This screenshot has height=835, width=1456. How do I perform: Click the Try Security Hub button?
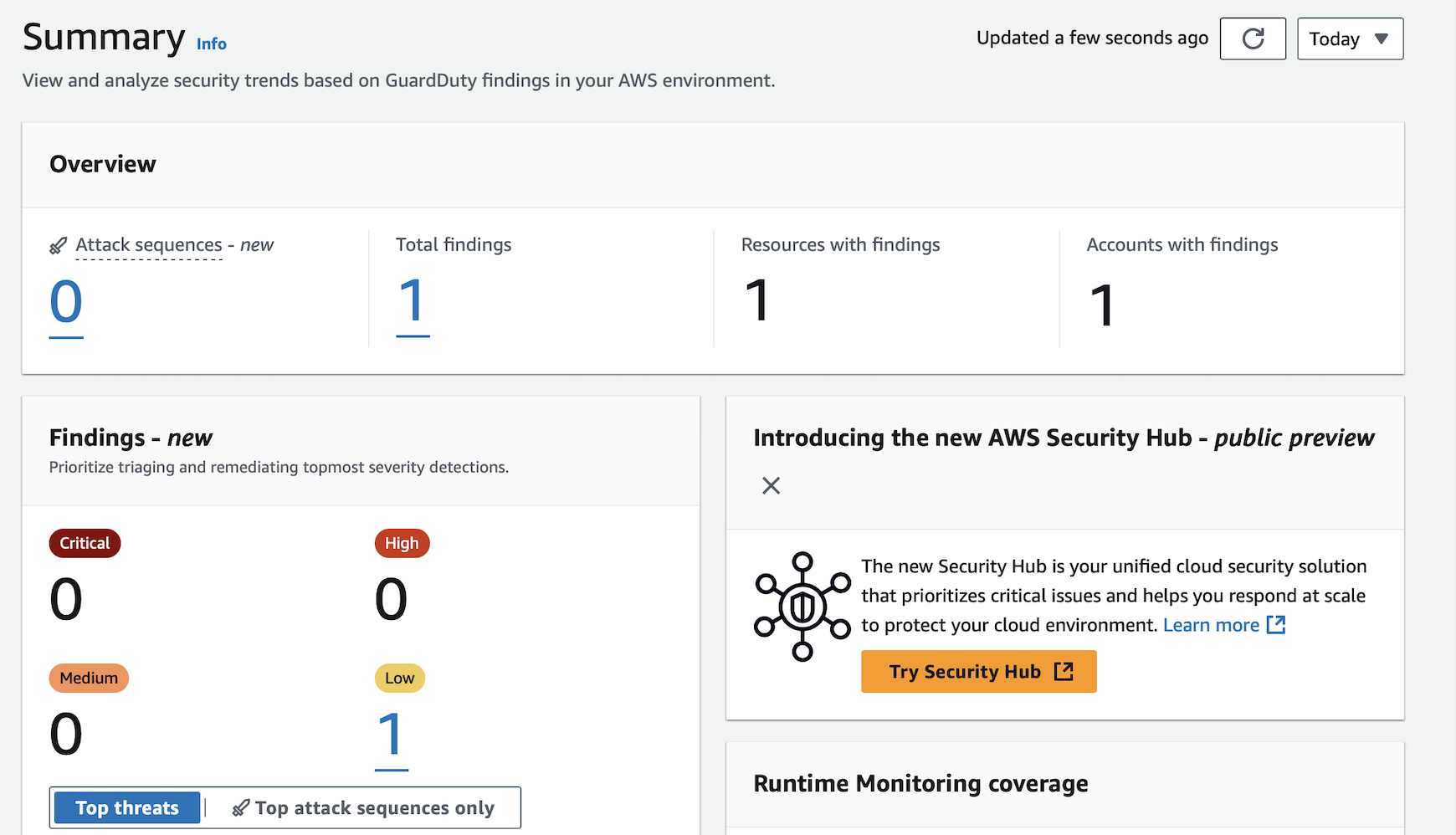(978, 672)
